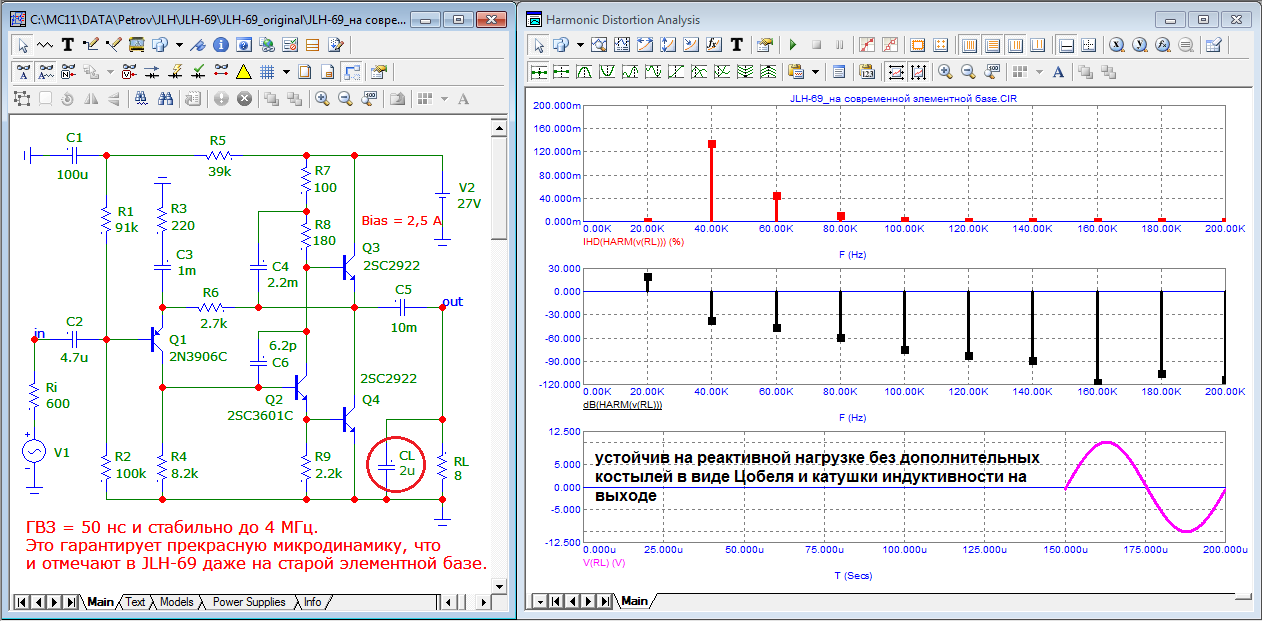This screenshot has height=621, width=1262.
Task: Click the plot text tool (T) in analysis window
Action: [x=736, y=44]
